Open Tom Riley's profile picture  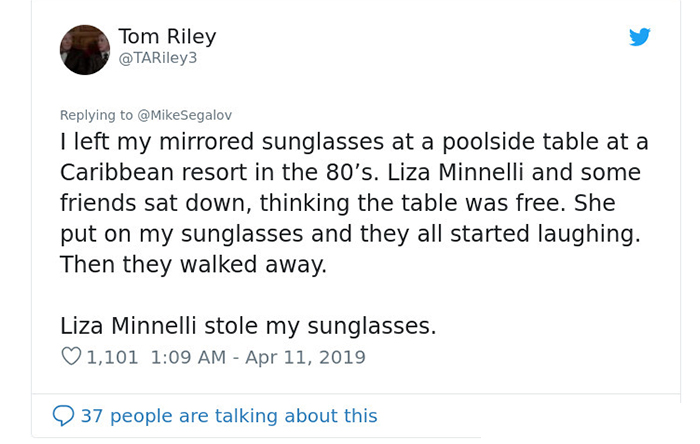(85, 50)
